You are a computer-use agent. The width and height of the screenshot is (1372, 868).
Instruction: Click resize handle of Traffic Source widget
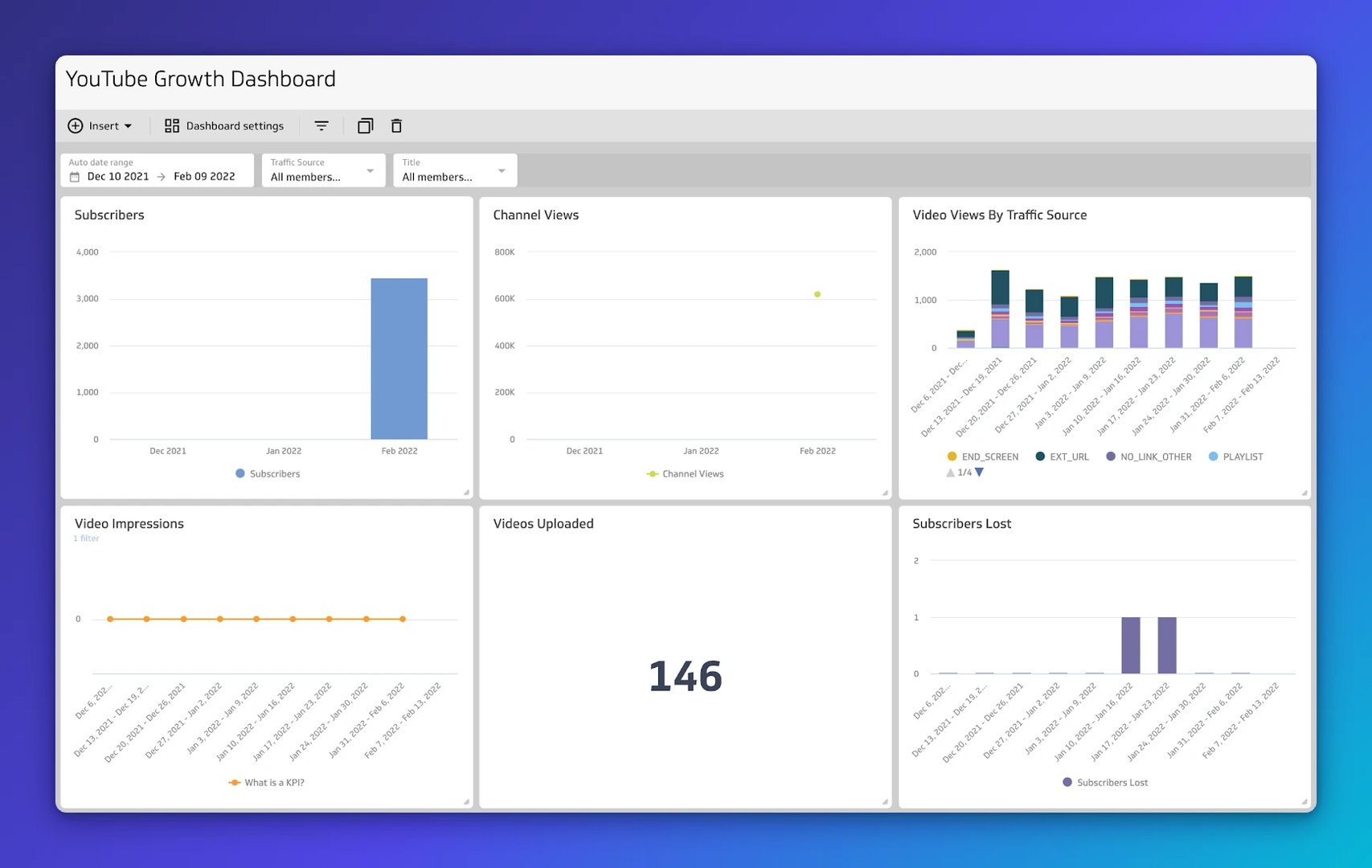[x=1304, y=493]
